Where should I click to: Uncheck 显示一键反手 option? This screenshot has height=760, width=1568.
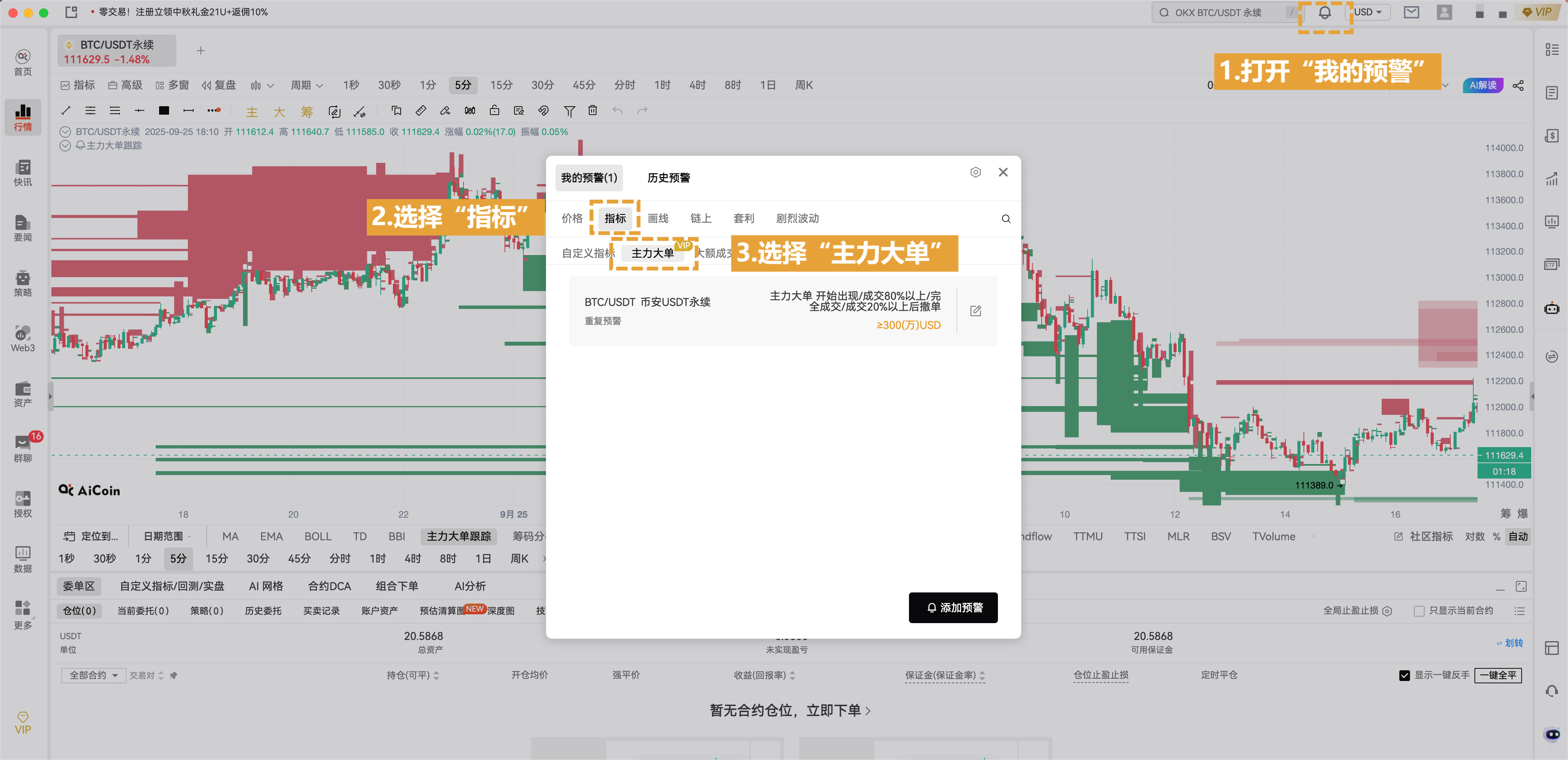coord(1404,675)
